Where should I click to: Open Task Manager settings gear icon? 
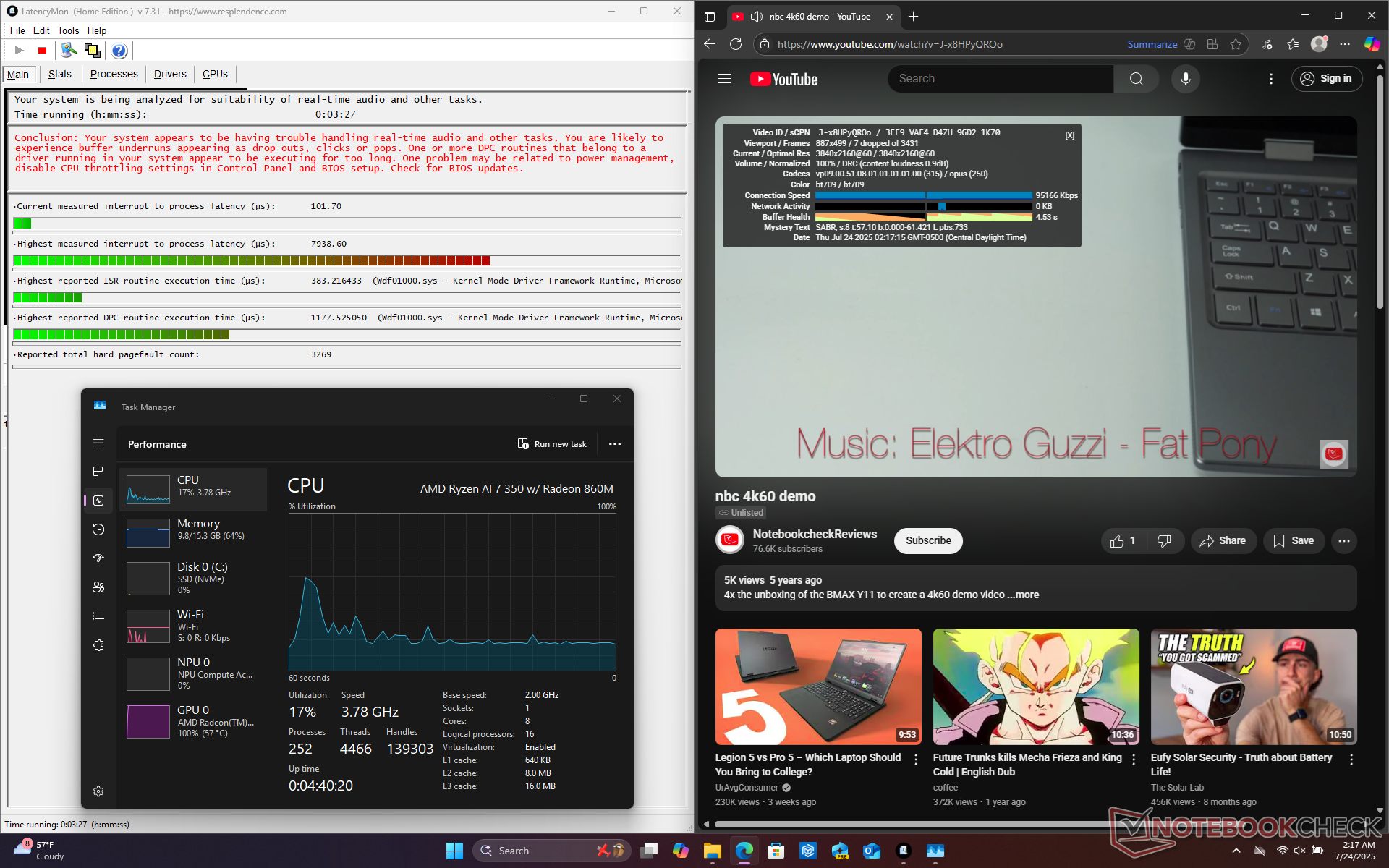[x=99, y=791]
